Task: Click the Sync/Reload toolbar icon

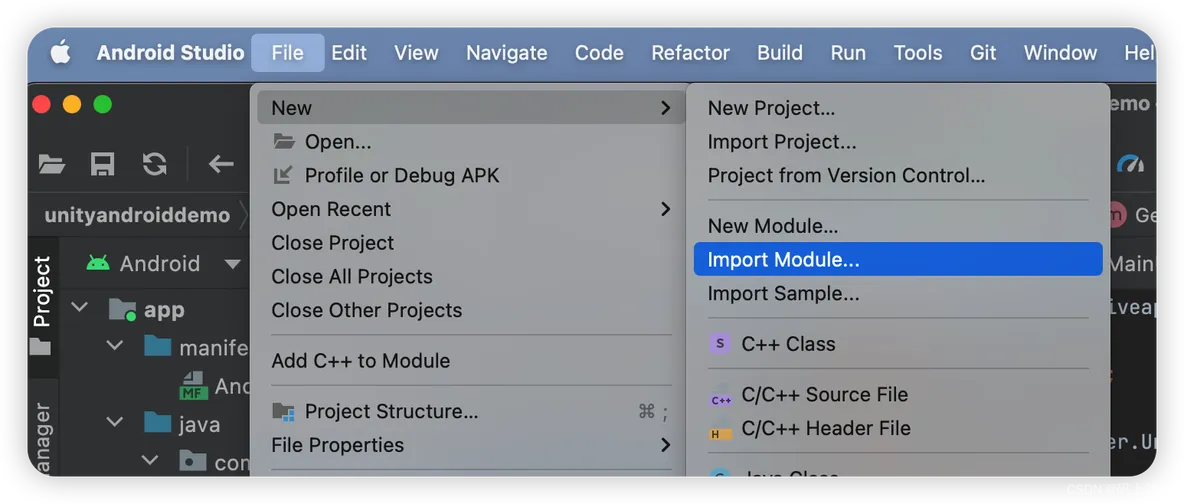Action: click(x=155, y=164)
